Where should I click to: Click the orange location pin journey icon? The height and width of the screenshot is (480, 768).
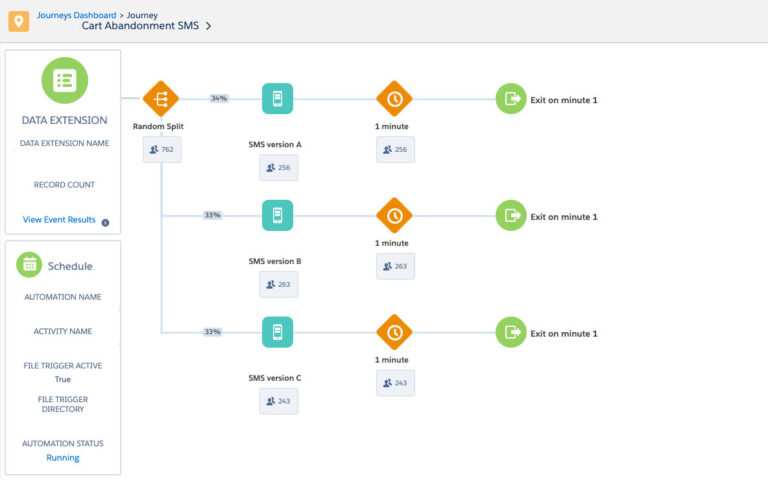[x=17, y=20]
